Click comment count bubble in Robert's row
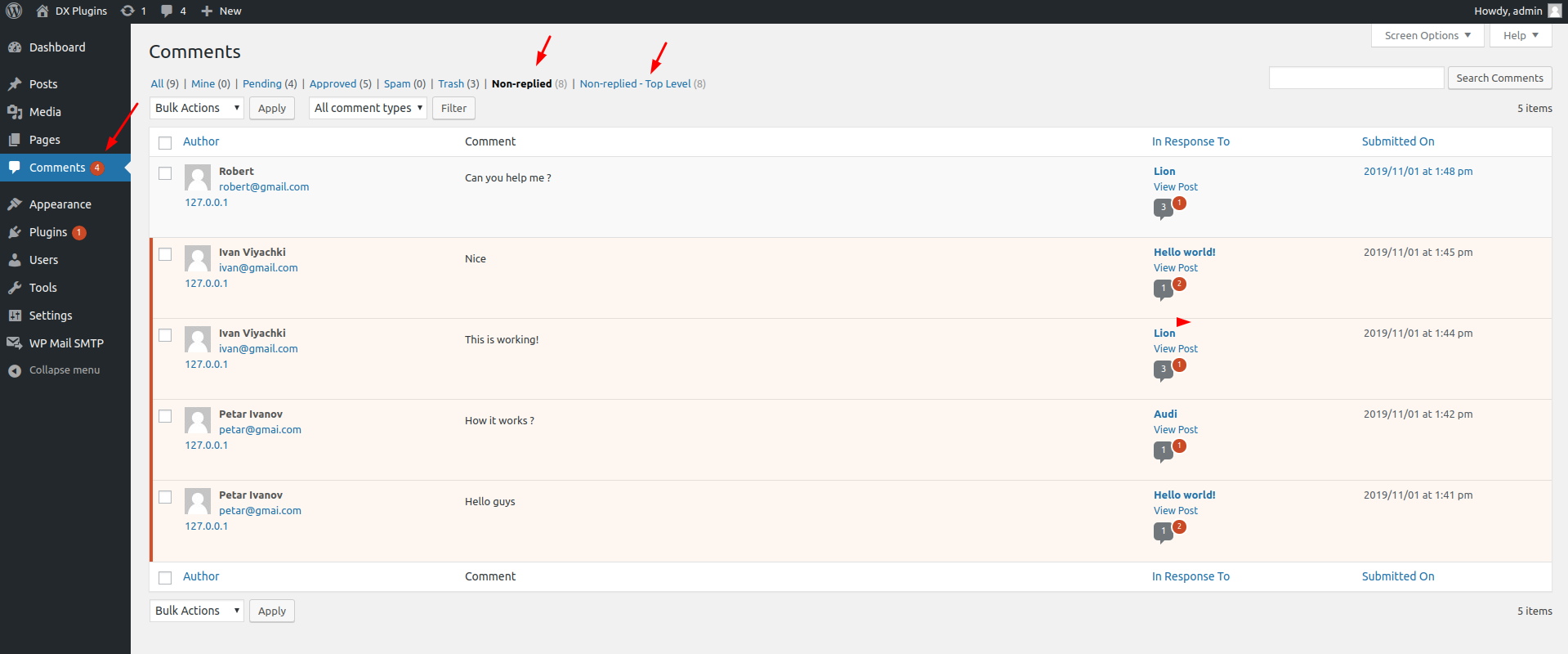 (1164, 208)
